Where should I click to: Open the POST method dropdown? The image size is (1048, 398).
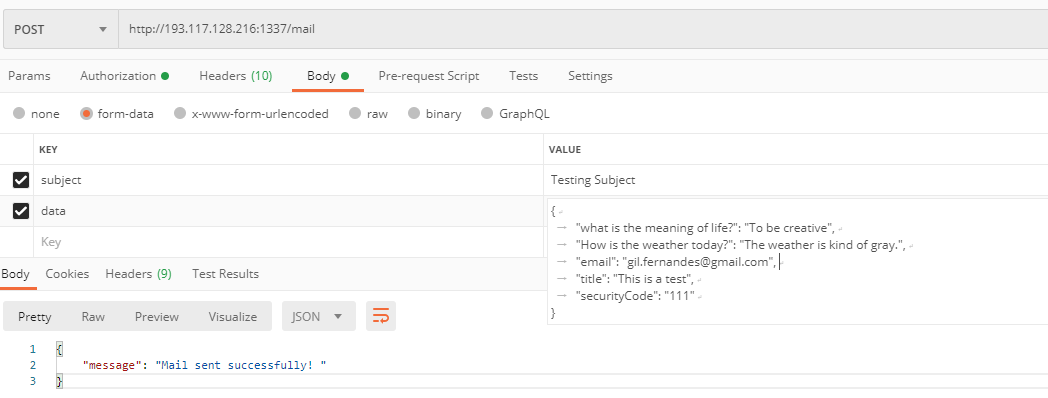tap(61, 29)
